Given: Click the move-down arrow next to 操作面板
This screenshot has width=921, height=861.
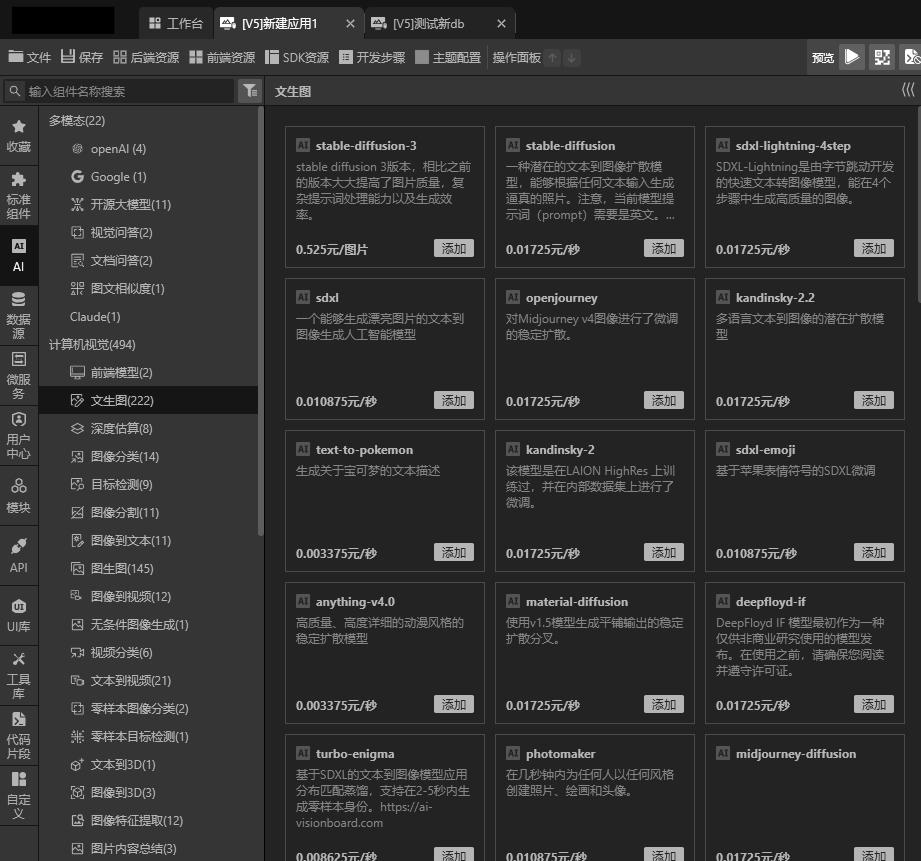Looking at the screenshot, I should (x=572, y=58).
